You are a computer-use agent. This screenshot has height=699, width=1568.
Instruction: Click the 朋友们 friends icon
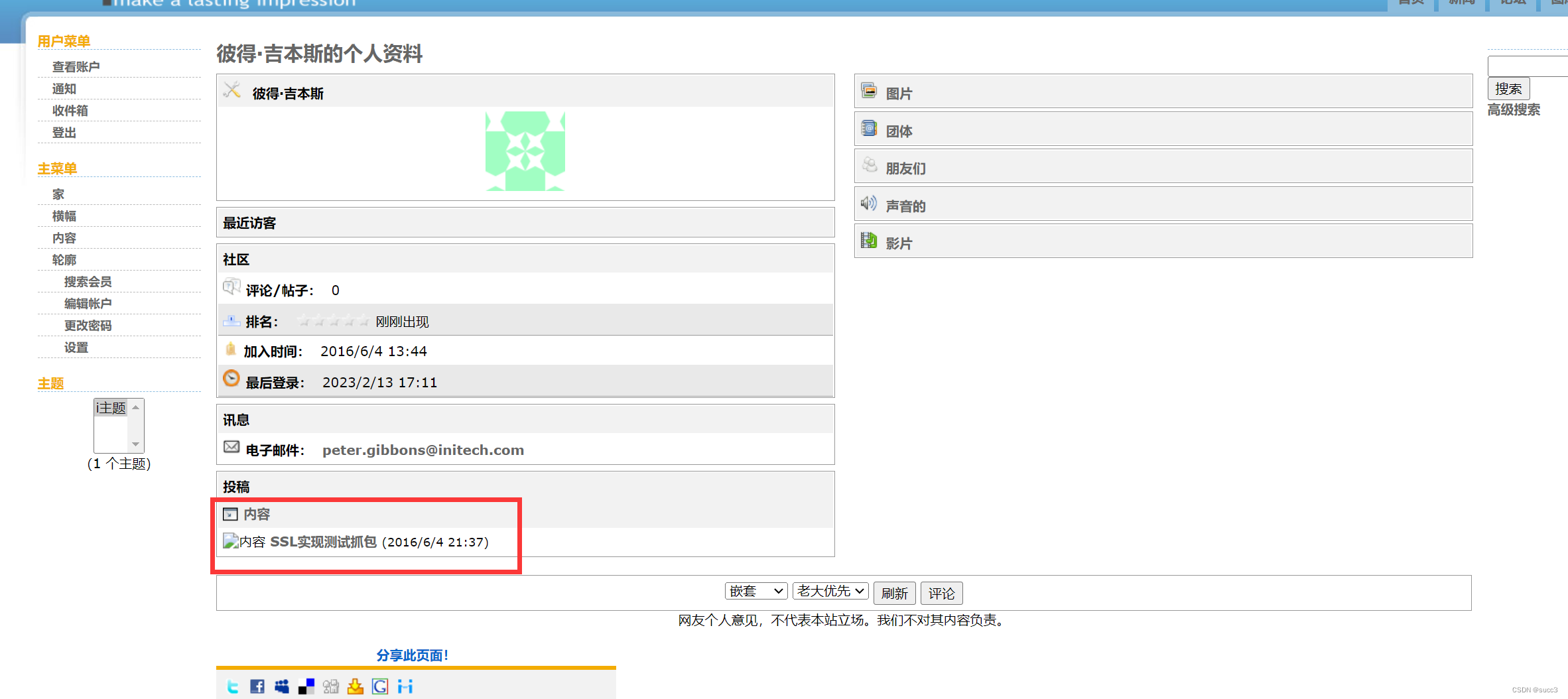tap(869, 165)
